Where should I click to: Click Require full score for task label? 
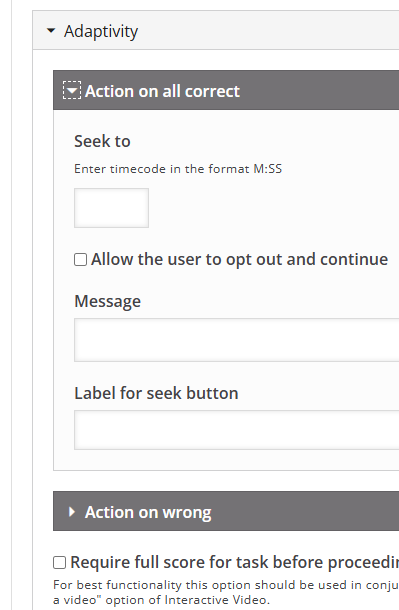234,563
